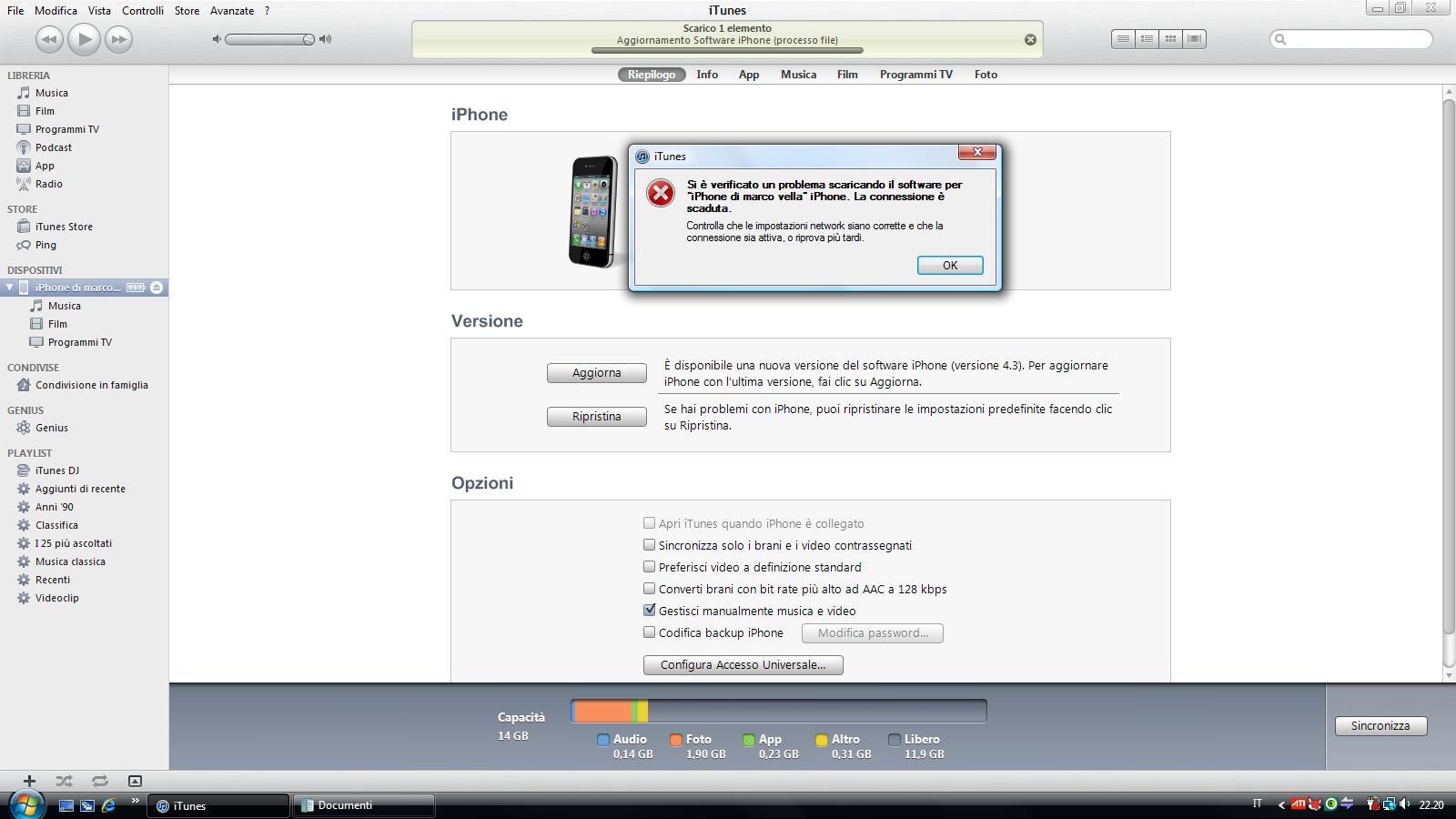
Task: Collapse the iPhone device tree in sidebar
Action: pos(10,288)
